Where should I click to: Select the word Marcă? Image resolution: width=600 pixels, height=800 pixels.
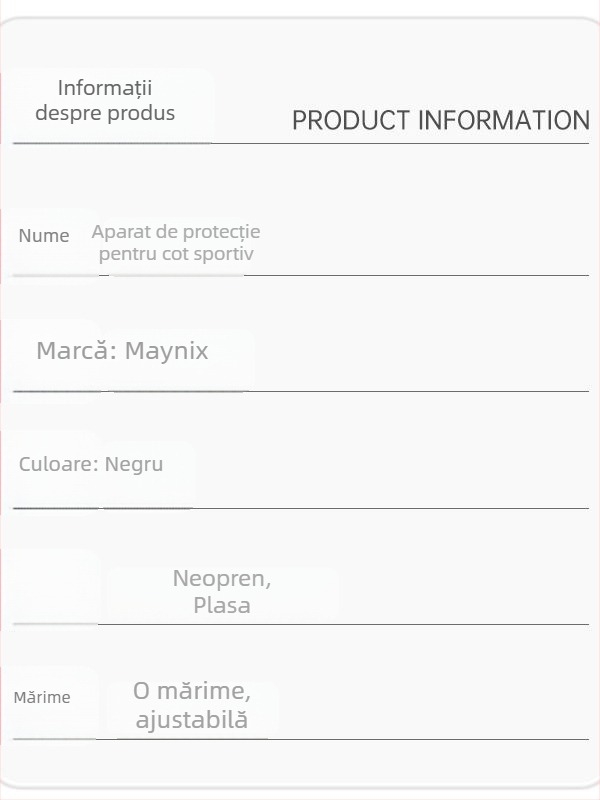77,351
